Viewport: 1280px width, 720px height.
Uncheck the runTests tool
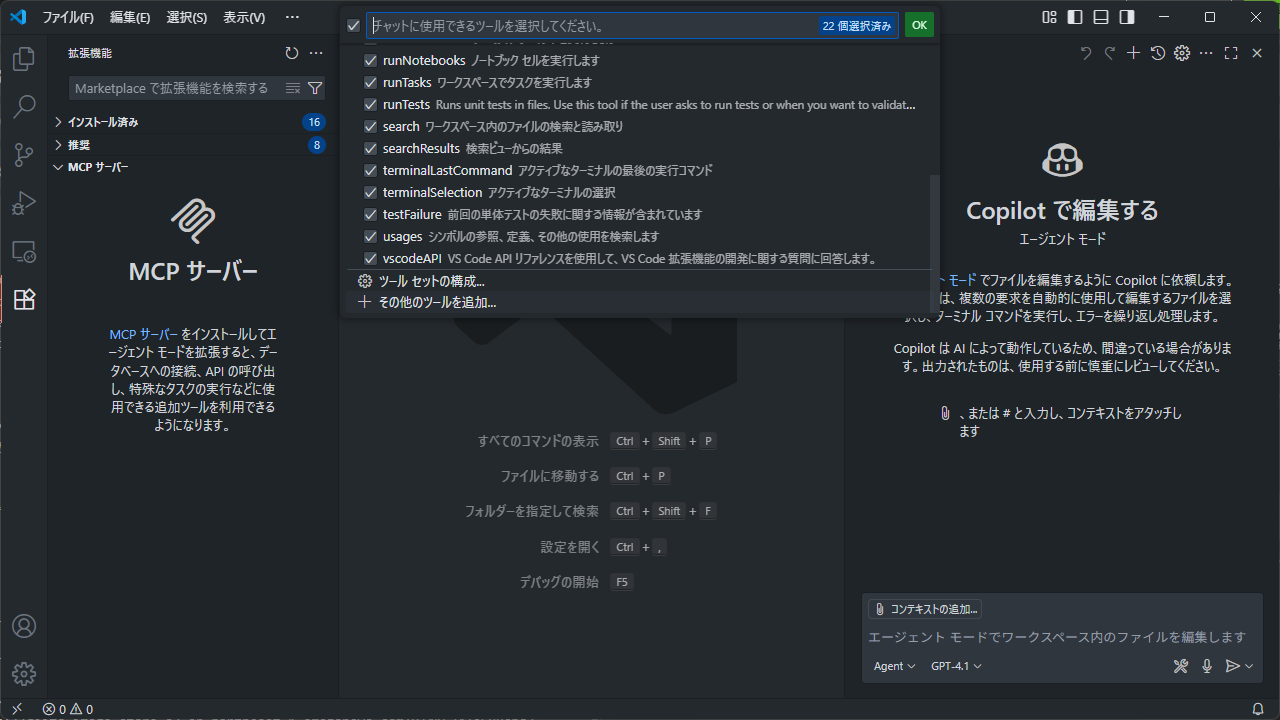click(371, 104)
